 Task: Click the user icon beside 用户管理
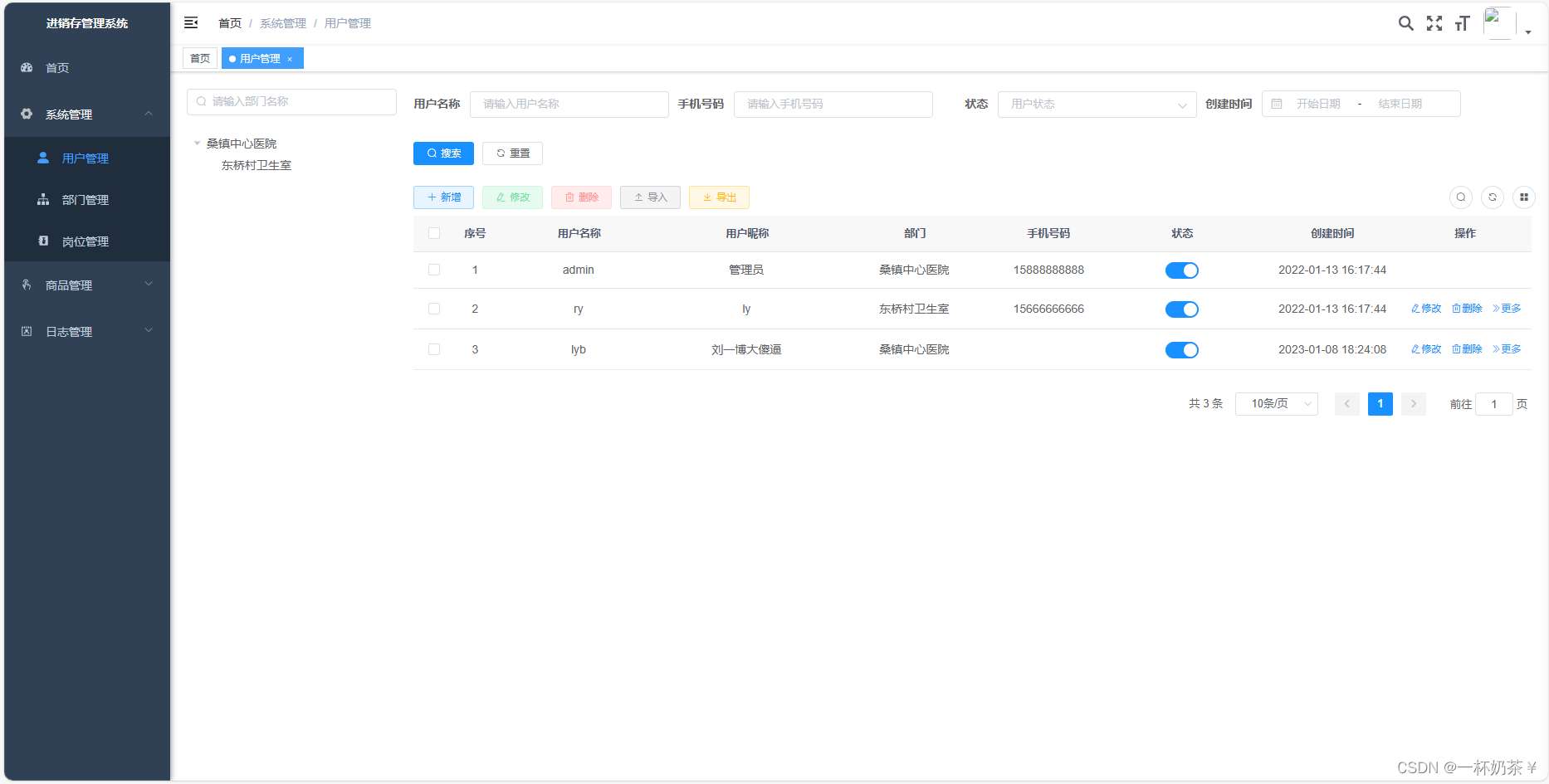pos(43,158)
